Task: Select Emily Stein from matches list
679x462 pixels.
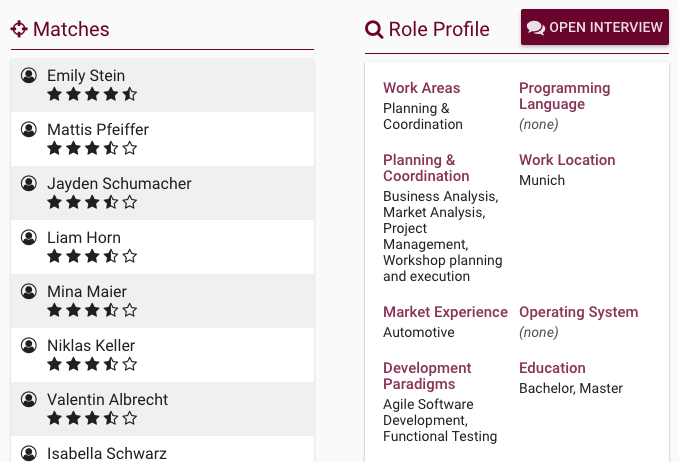Action: click(86, 76)
